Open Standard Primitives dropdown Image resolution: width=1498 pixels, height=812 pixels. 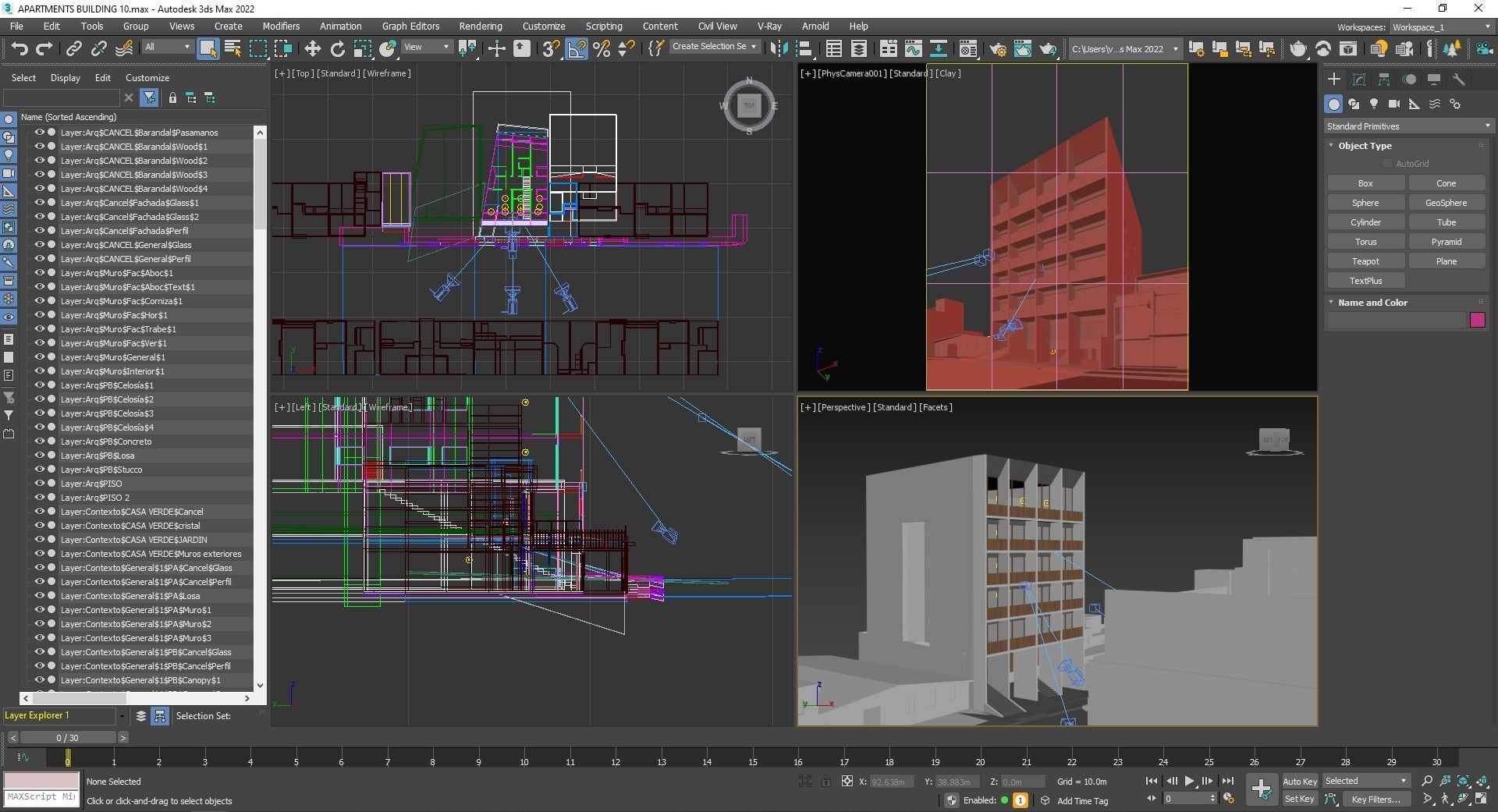coord(1408,126)
